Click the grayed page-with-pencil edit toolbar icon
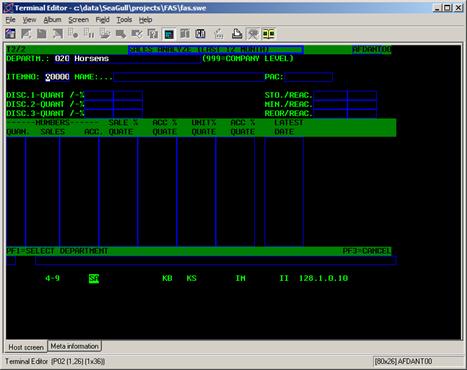Image resolution: width=467 pixels, height=370 pixels. (x=26, y=33)
